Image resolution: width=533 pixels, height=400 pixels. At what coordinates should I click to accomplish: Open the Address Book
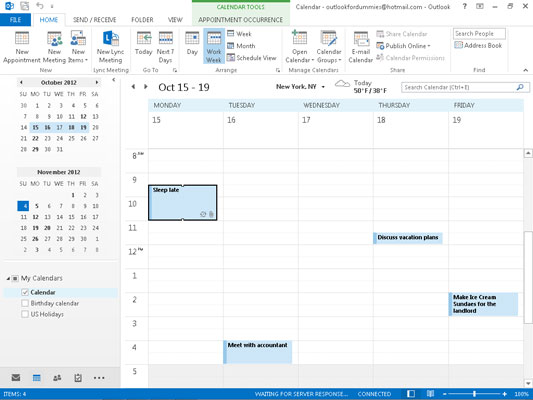(479, 45)
